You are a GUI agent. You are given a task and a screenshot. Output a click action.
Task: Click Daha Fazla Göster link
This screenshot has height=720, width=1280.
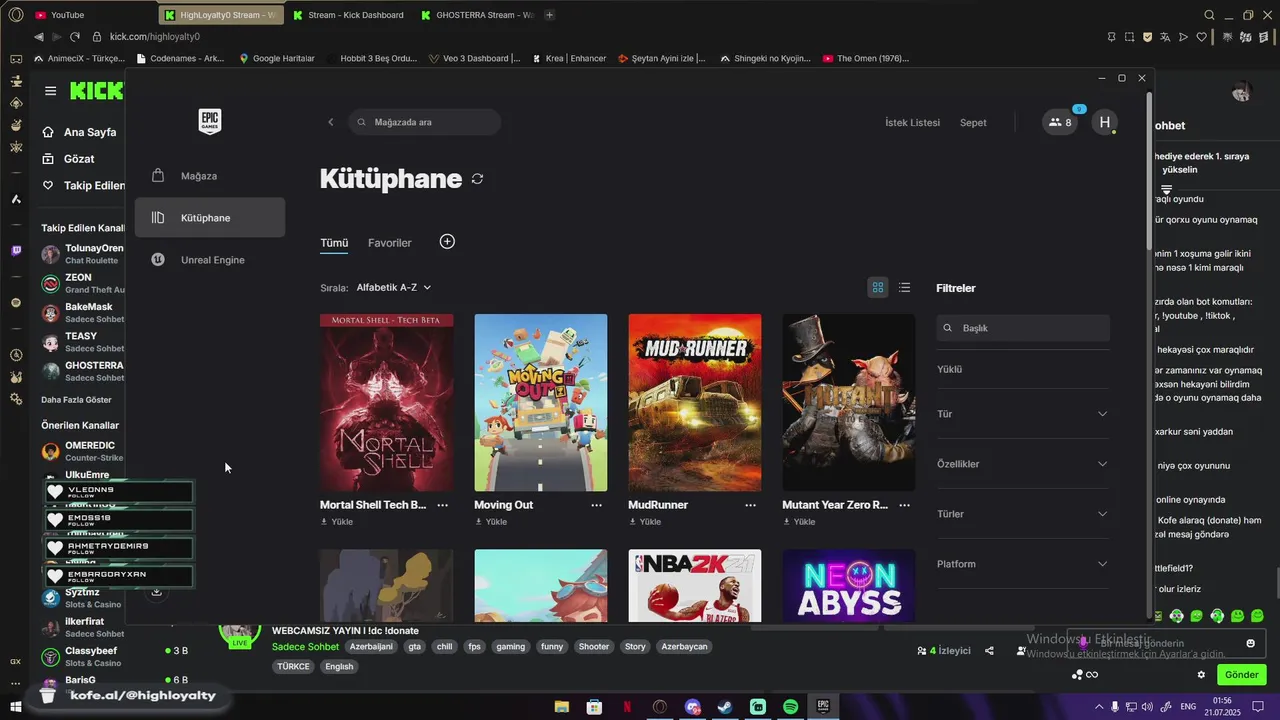[x=76, y=400]
